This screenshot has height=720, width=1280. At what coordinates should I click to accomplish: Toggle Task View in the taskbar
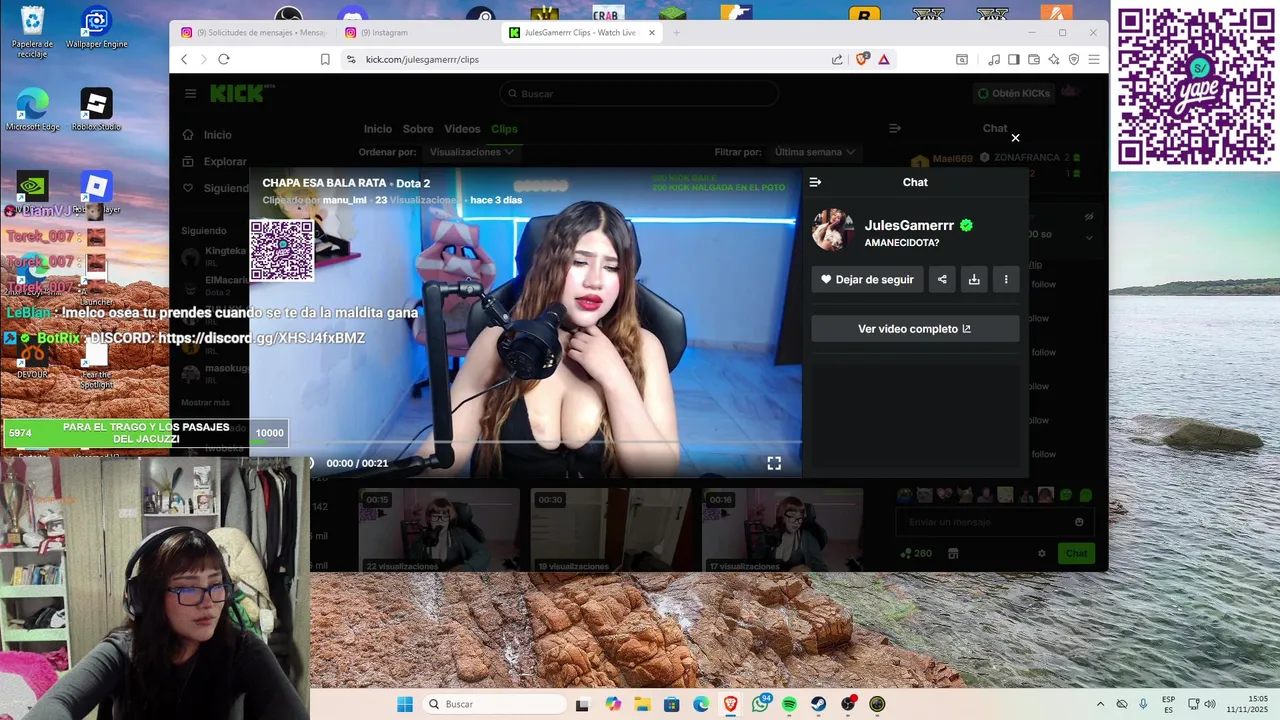[x=582, y=704]
